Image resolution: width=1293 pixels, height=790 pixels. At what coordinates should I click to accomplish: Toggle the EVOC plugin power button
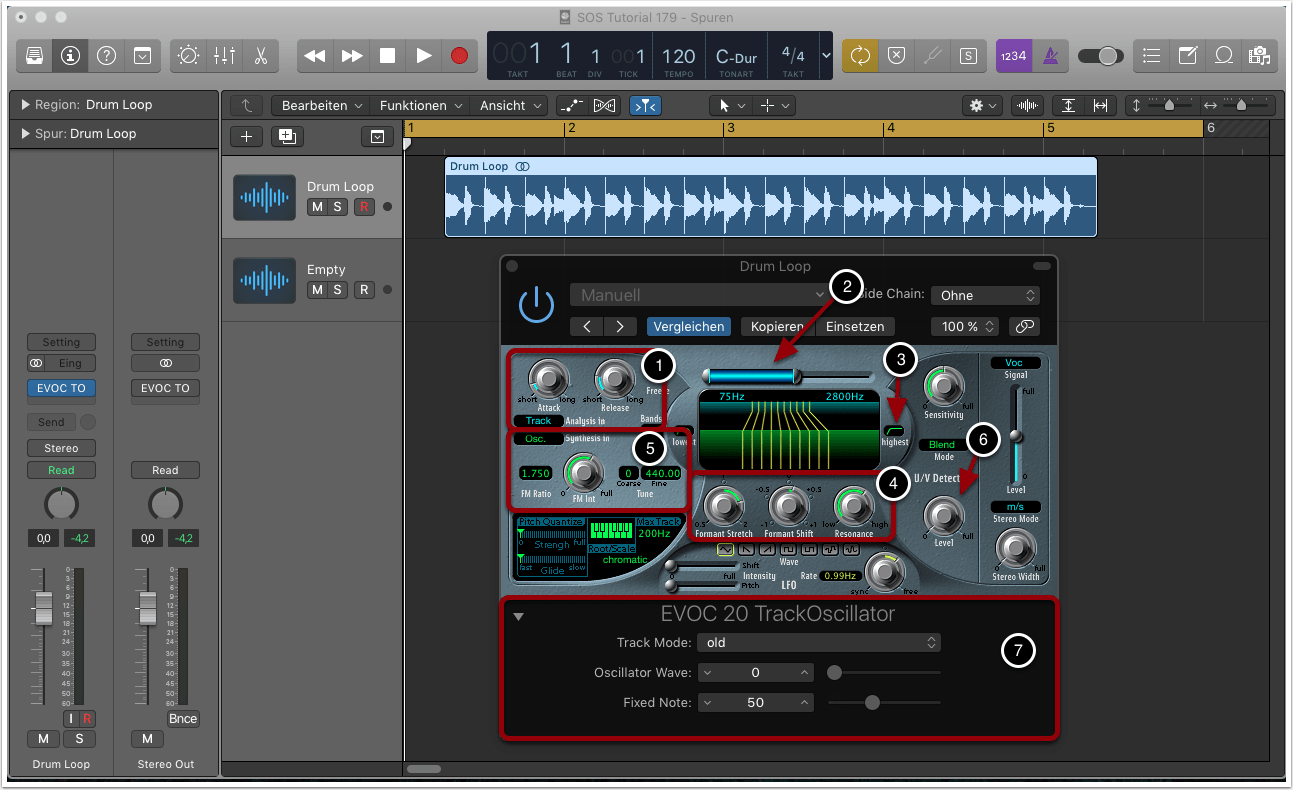[537, 305]
